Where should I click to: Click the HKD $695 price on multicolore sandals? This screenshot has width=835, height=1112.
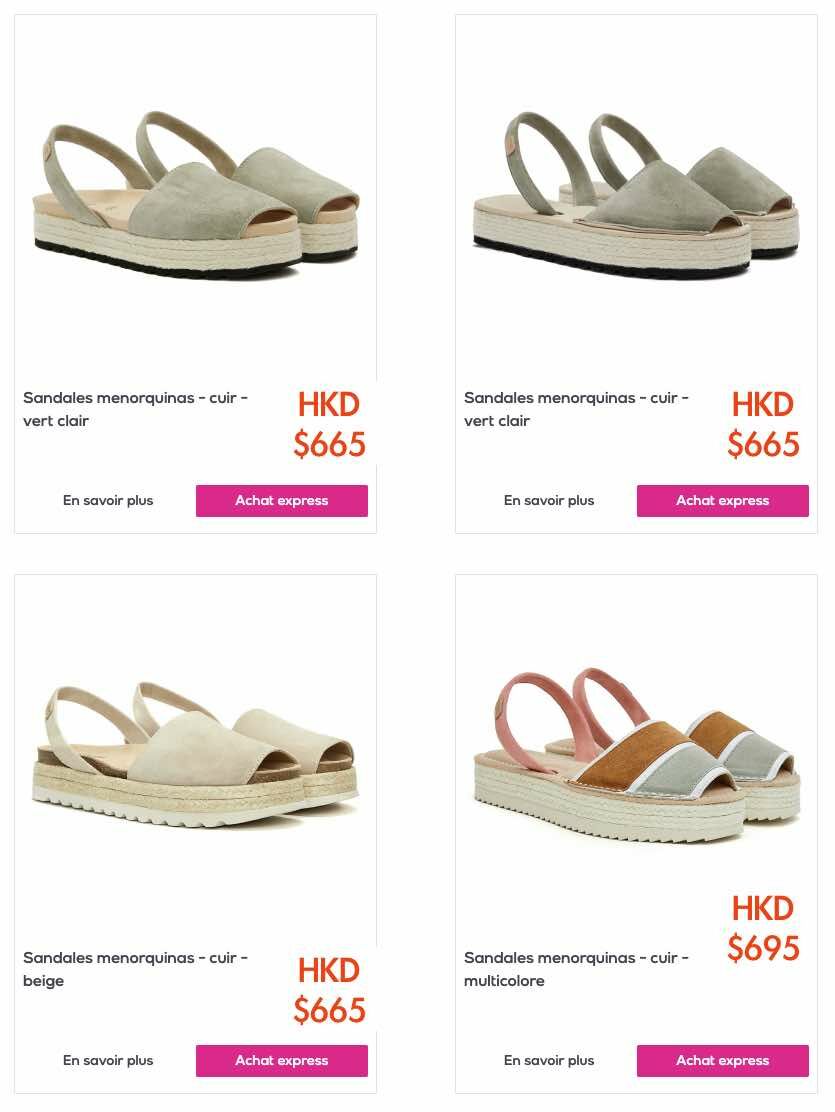(763, 928)
